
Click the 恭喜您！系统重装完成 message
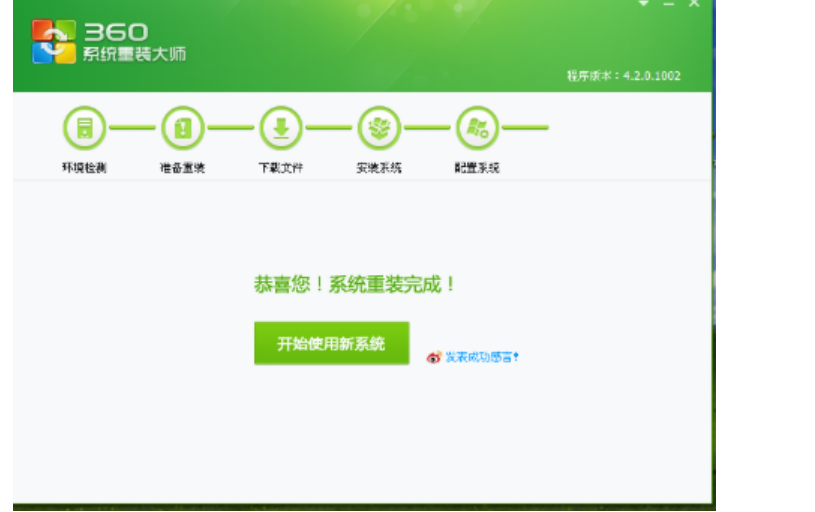(355, 285)
